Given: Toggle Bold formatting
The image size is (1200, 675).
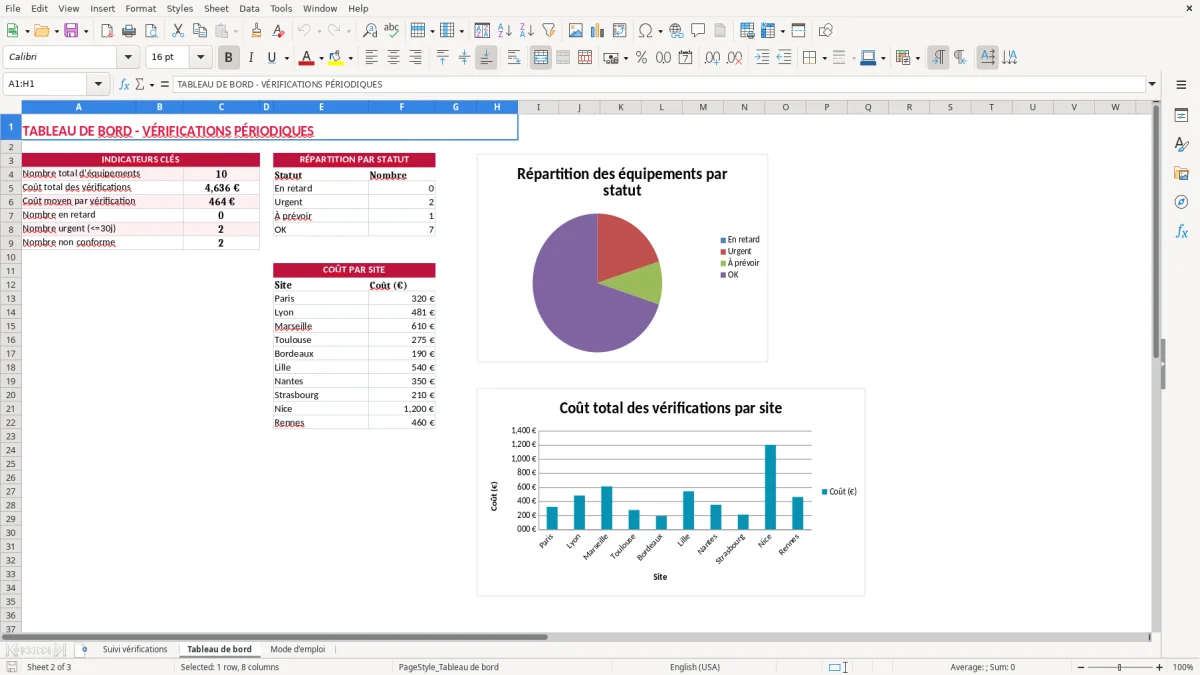Looking at the screenshot, I should (x=229, y=58).
